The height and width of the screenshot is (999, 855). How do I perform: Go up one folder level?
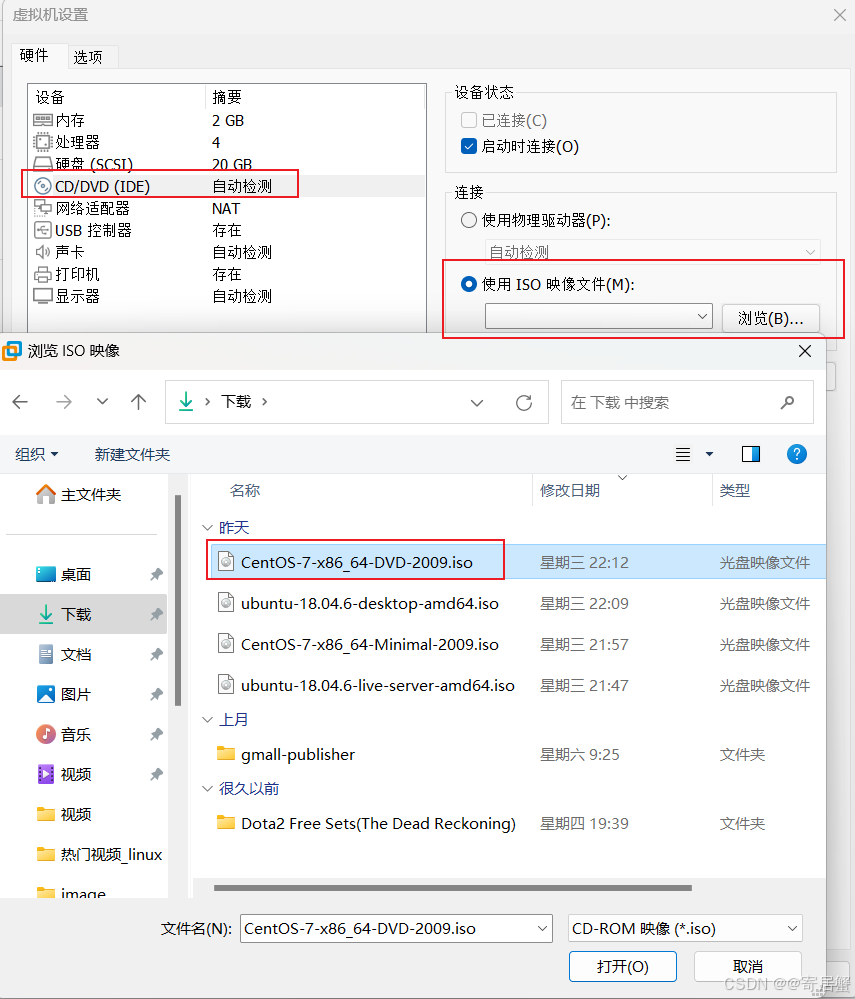tap(138, 402)
